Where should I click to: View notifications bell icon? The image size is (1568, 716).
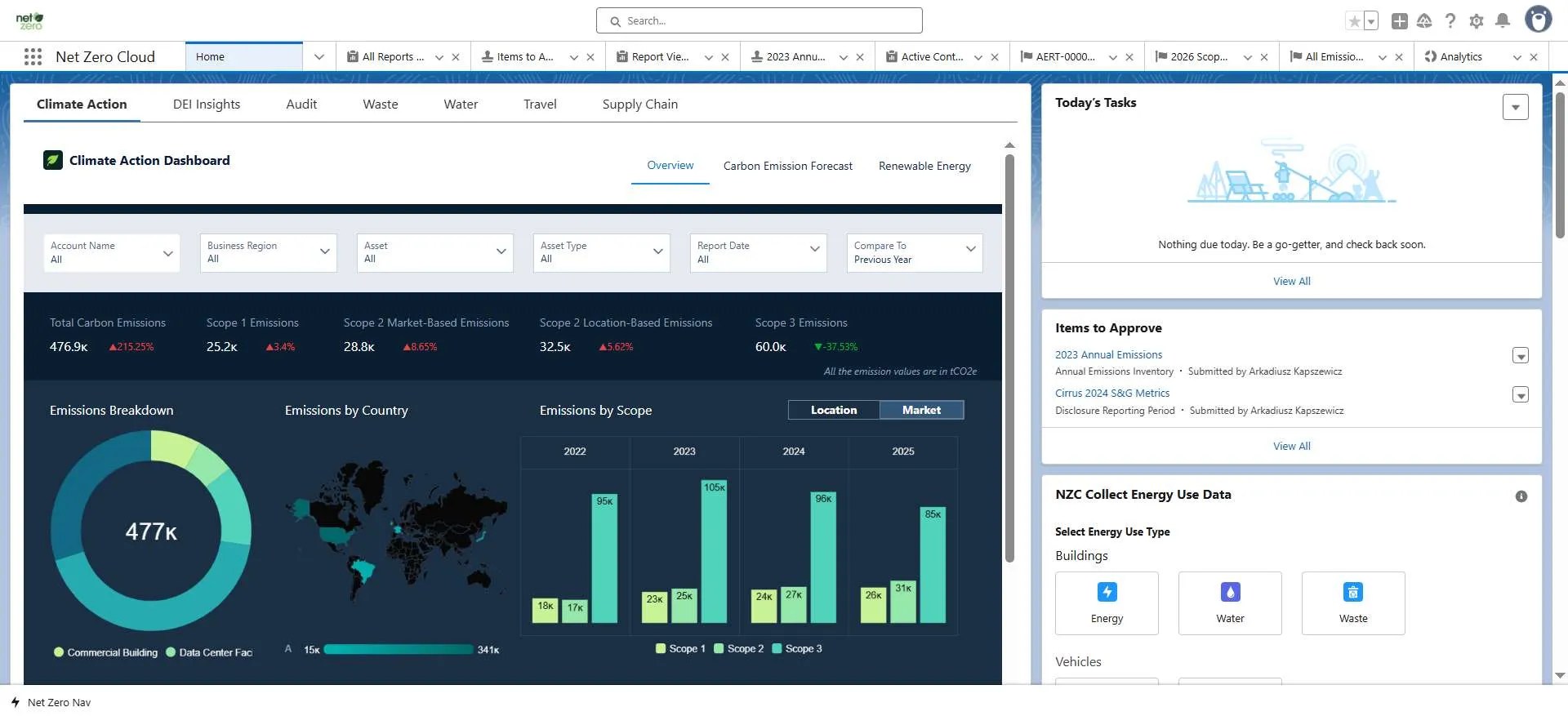pyautogui.click(x=1503, y=21)
